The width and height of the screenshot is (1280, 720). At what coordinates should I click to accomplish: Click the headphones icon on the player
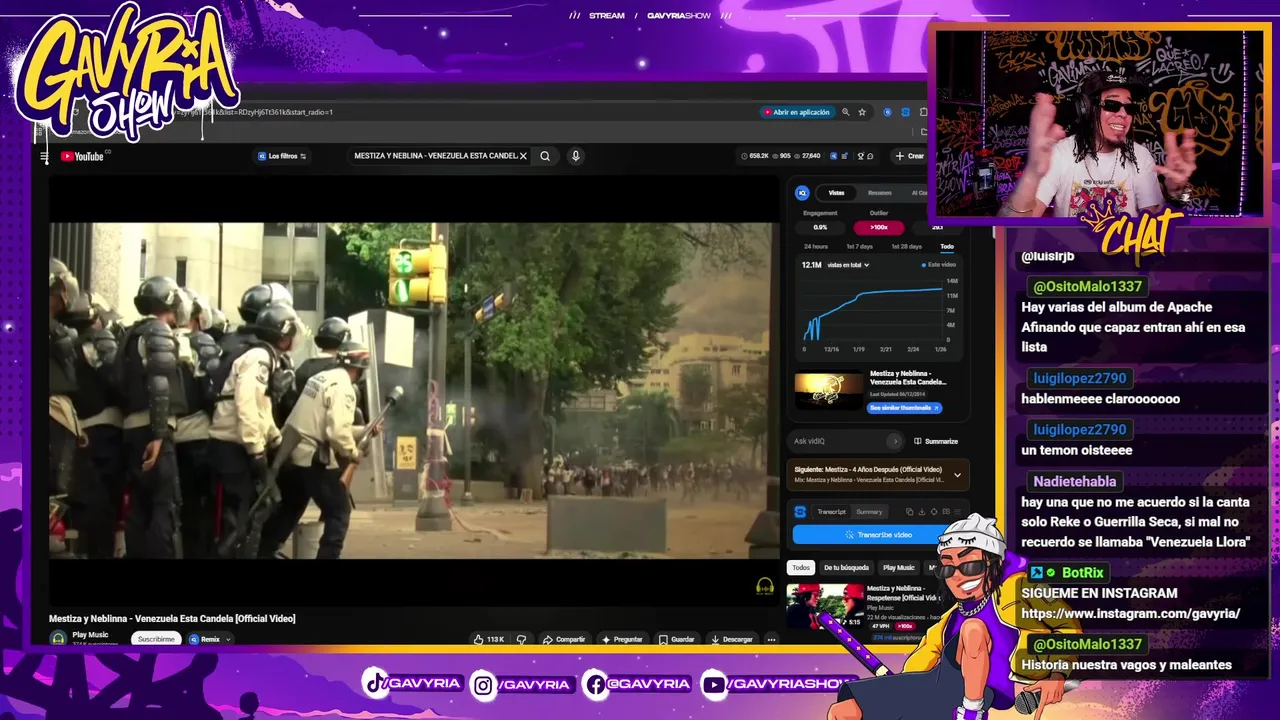[x=765, y=586]
